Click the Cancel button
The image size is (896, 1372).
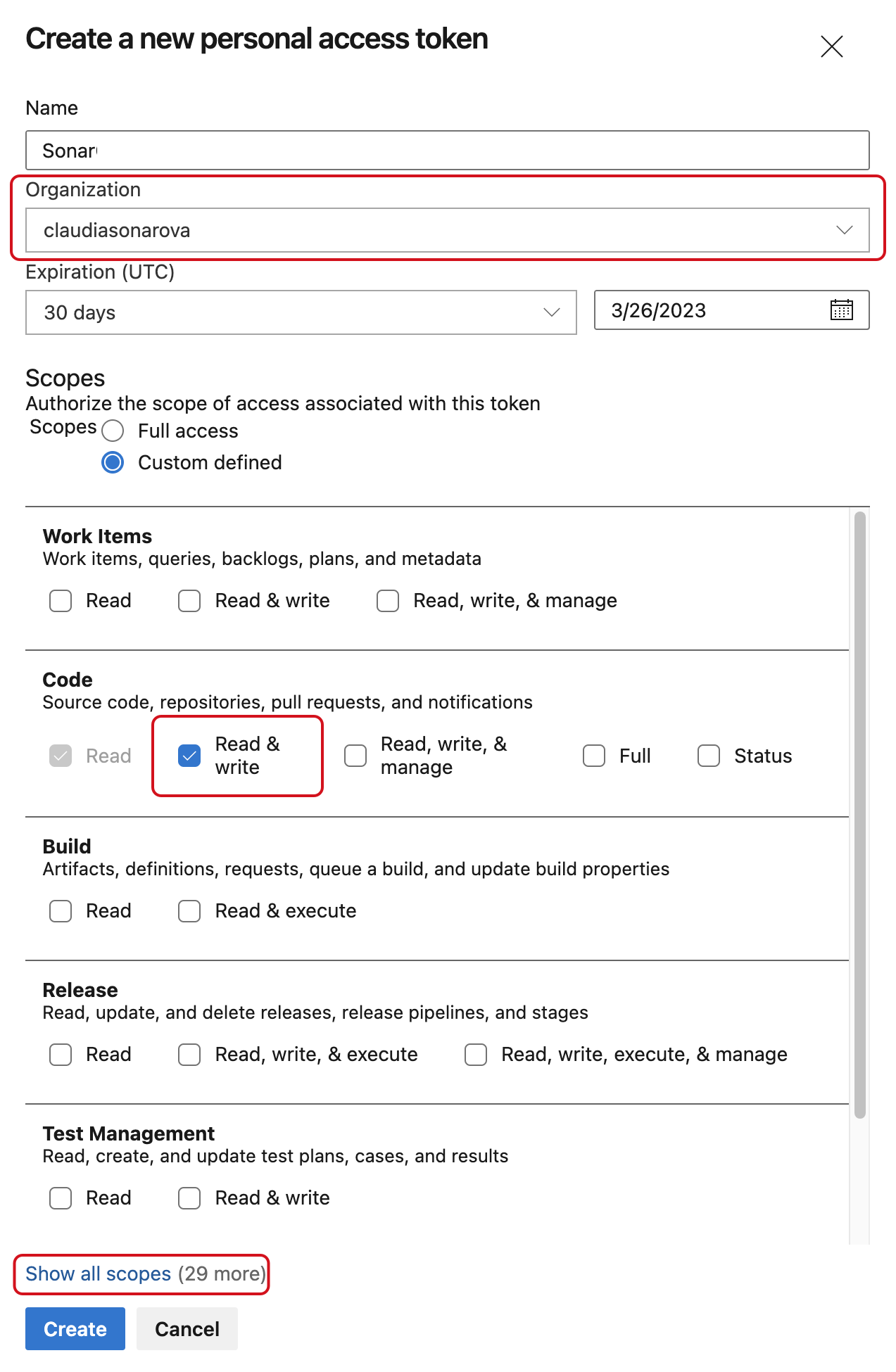(x=187, y=1328)
